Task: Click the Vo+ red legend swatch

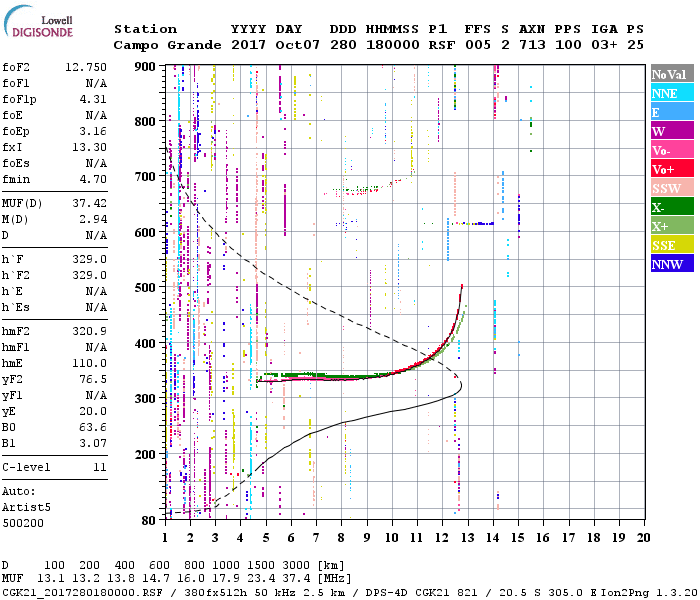Action: click(671, 169)
